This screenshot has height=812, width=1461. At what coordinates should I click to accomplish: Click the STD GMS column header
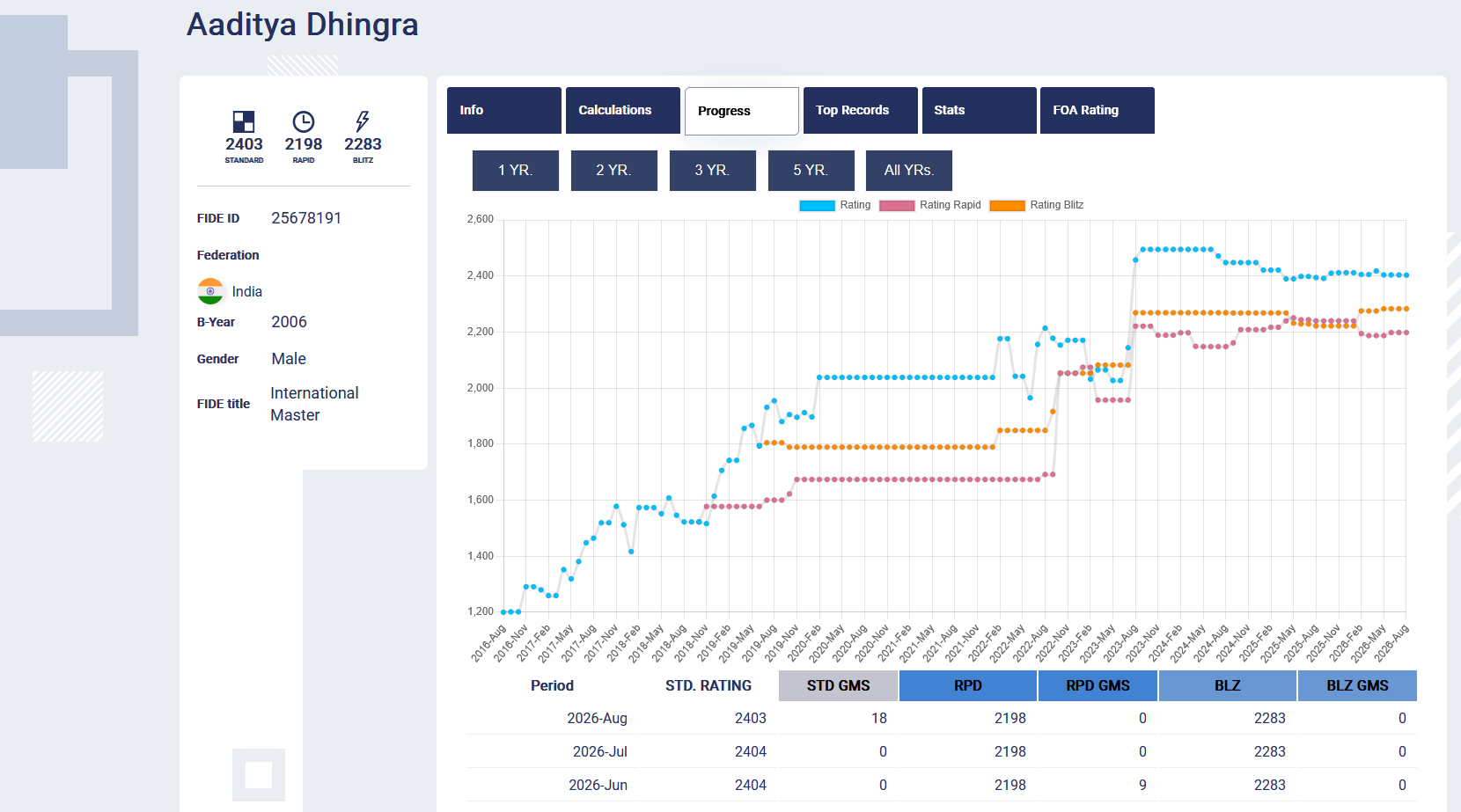click(839, 685)
